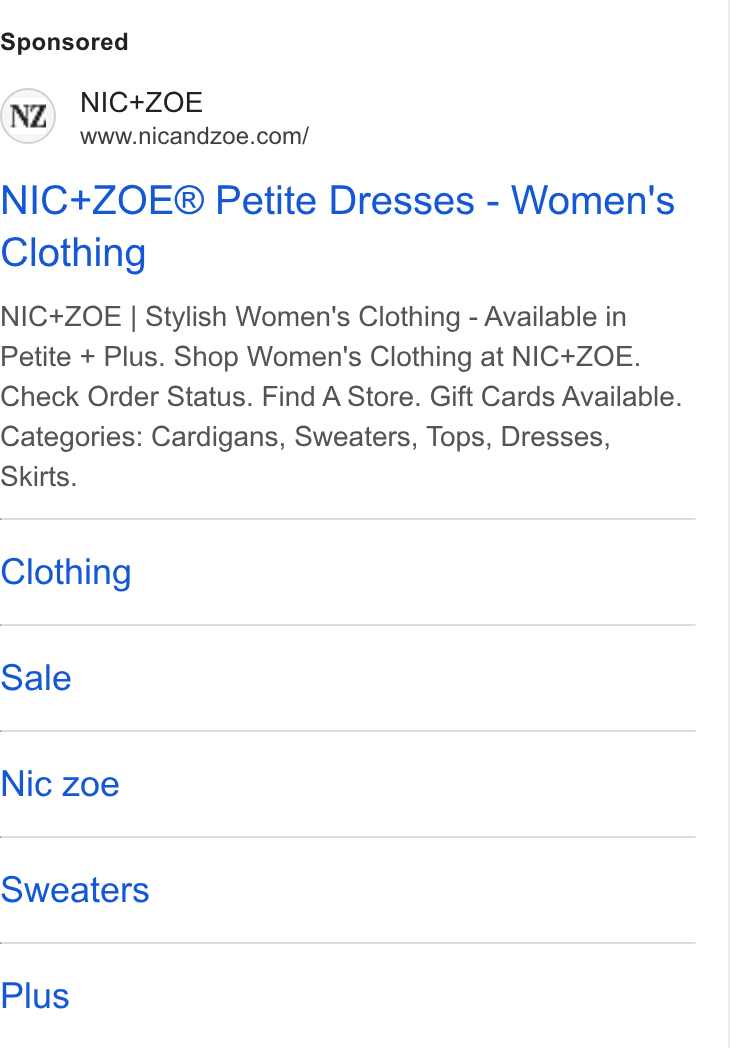Screen dimensions: 730x1048
Task: Click the Petite + Plus description text
Action: pyautogui.click(x=82, y=356)
